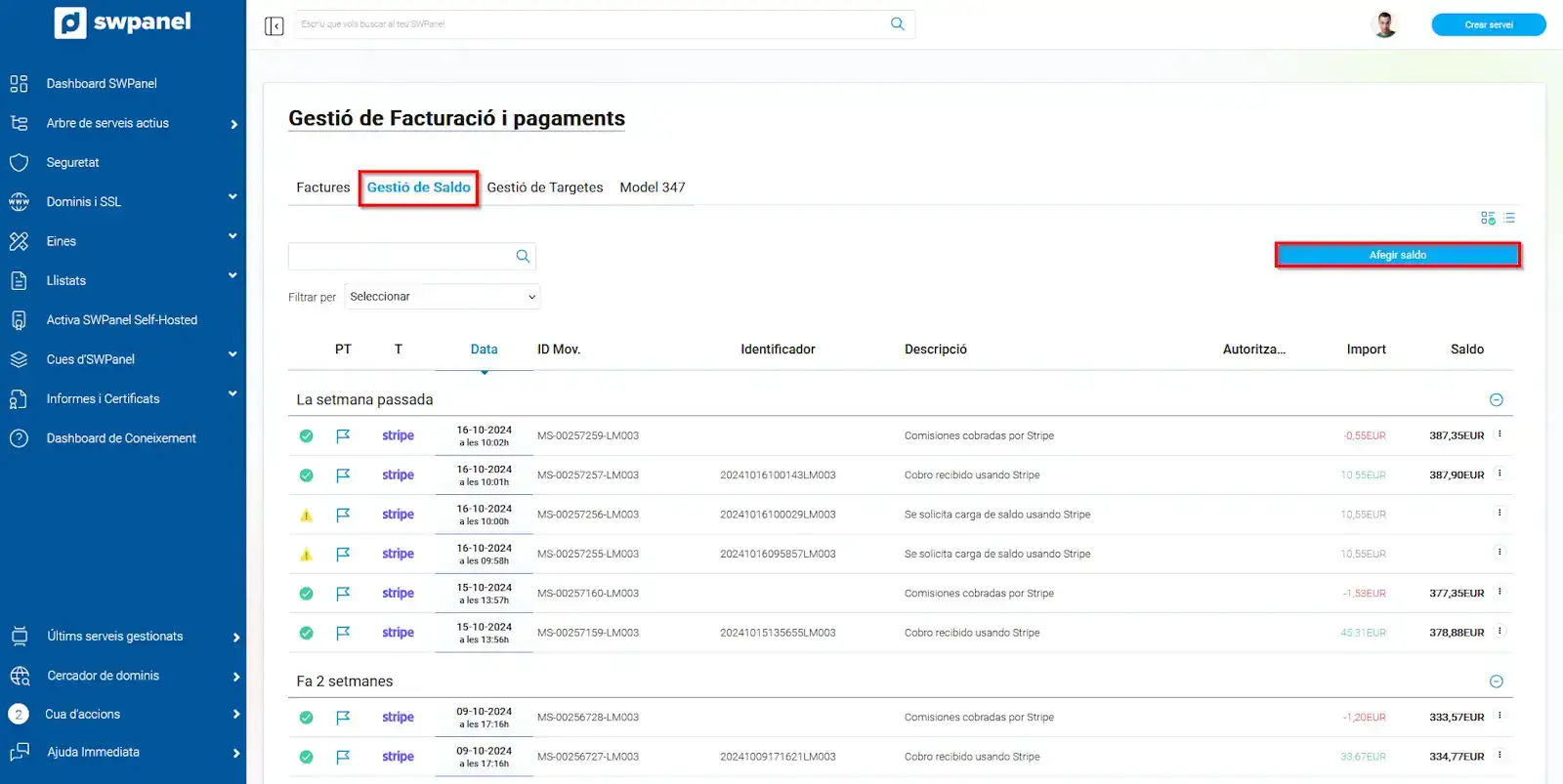The image size is (1563, 784).
Task: Click the green check status of MS-00256727-LM003
Action: tap(307, 757)
